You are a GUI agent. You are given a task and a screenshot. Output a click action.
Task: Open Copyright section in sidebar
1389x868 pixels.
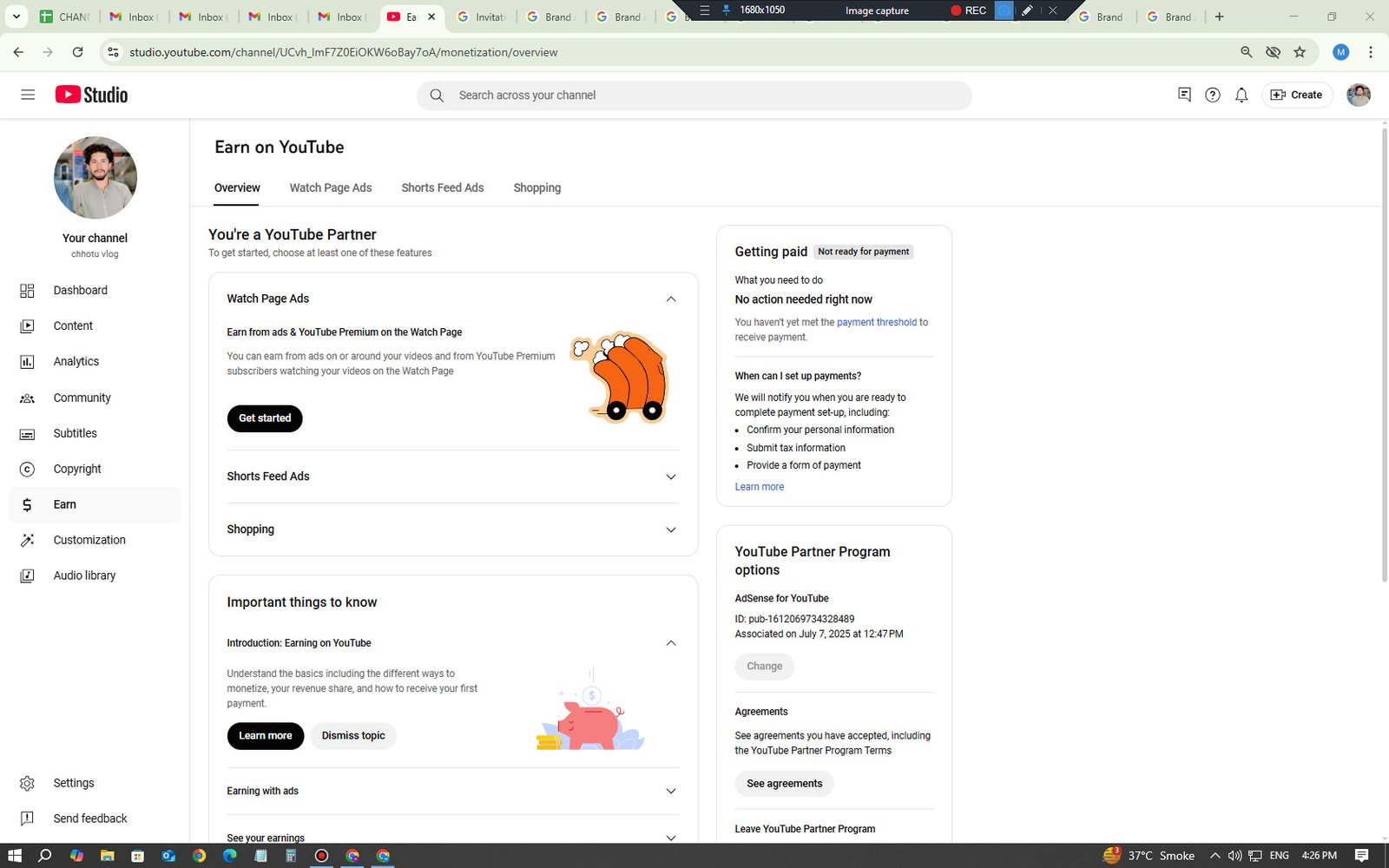pos(95,469)
